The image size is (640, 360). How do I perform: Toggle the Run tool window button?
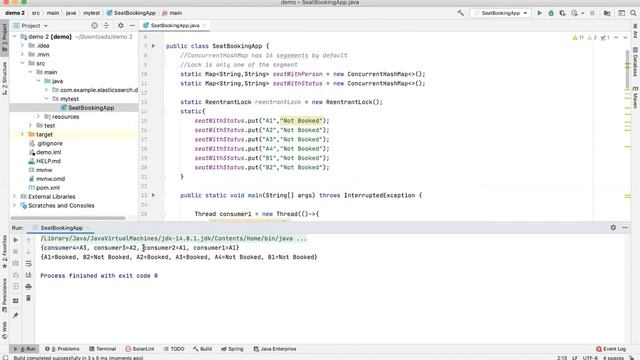tap(24, 349)
